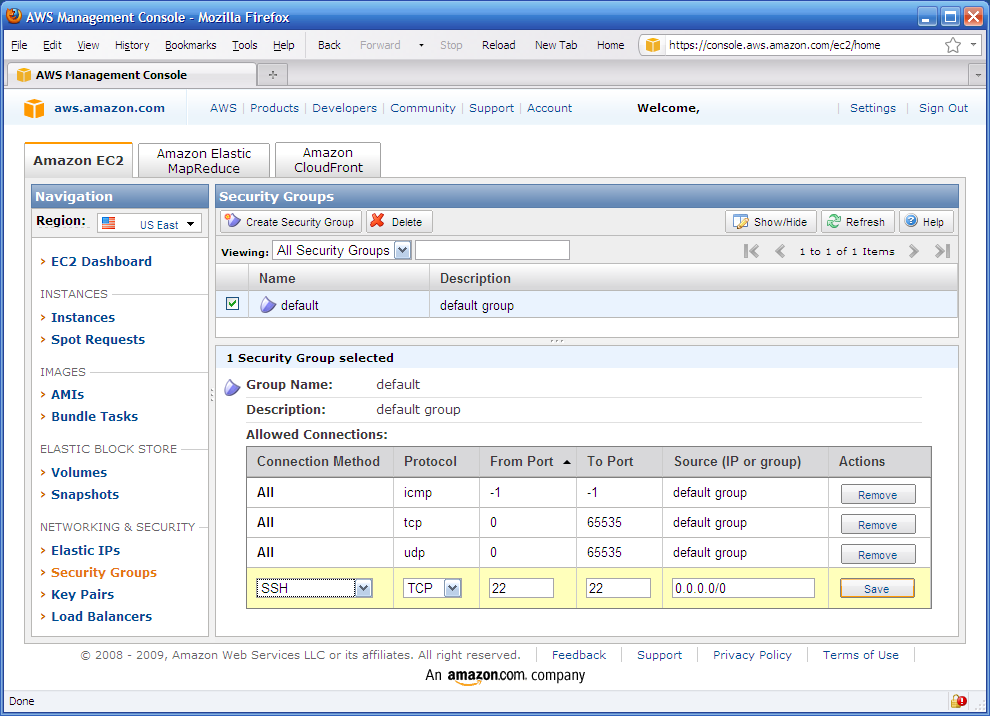Screen dimensions: 990x716
Task: Click the site identity icon in URL bar
Action: point(653,45)
